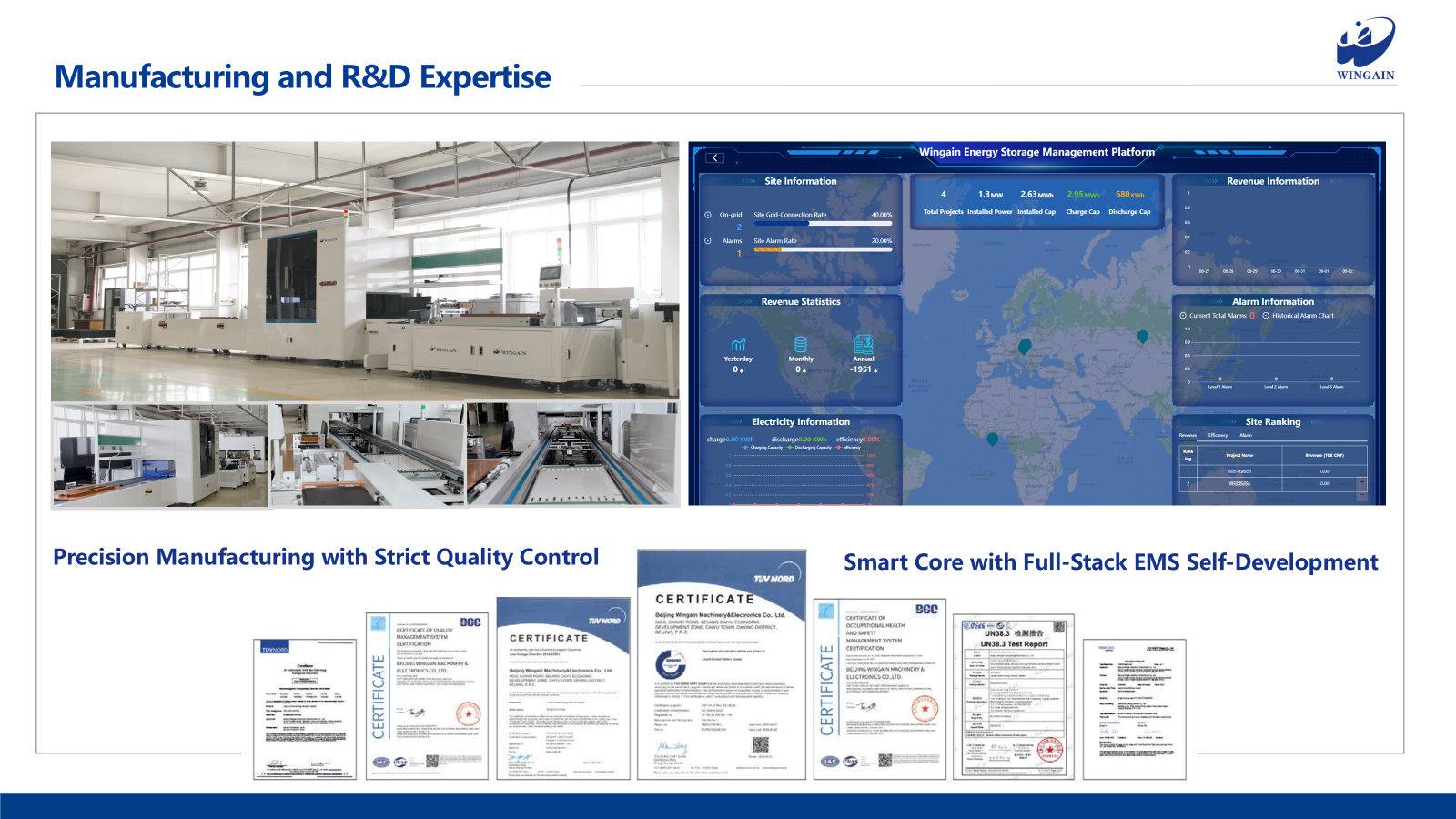Select the map pin over West Africa

click(992, 439)
